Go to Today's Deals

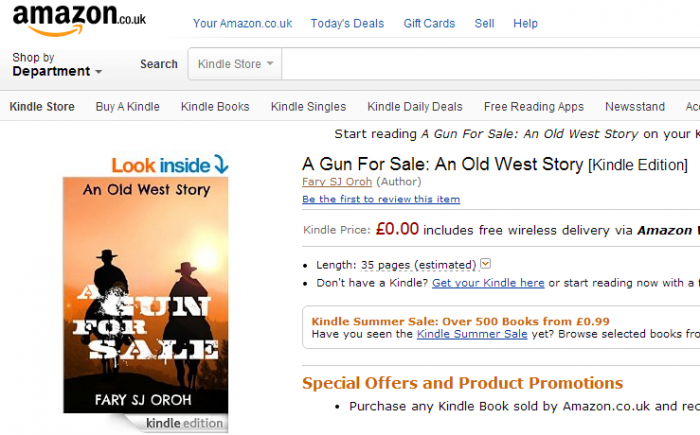point(347,23)
